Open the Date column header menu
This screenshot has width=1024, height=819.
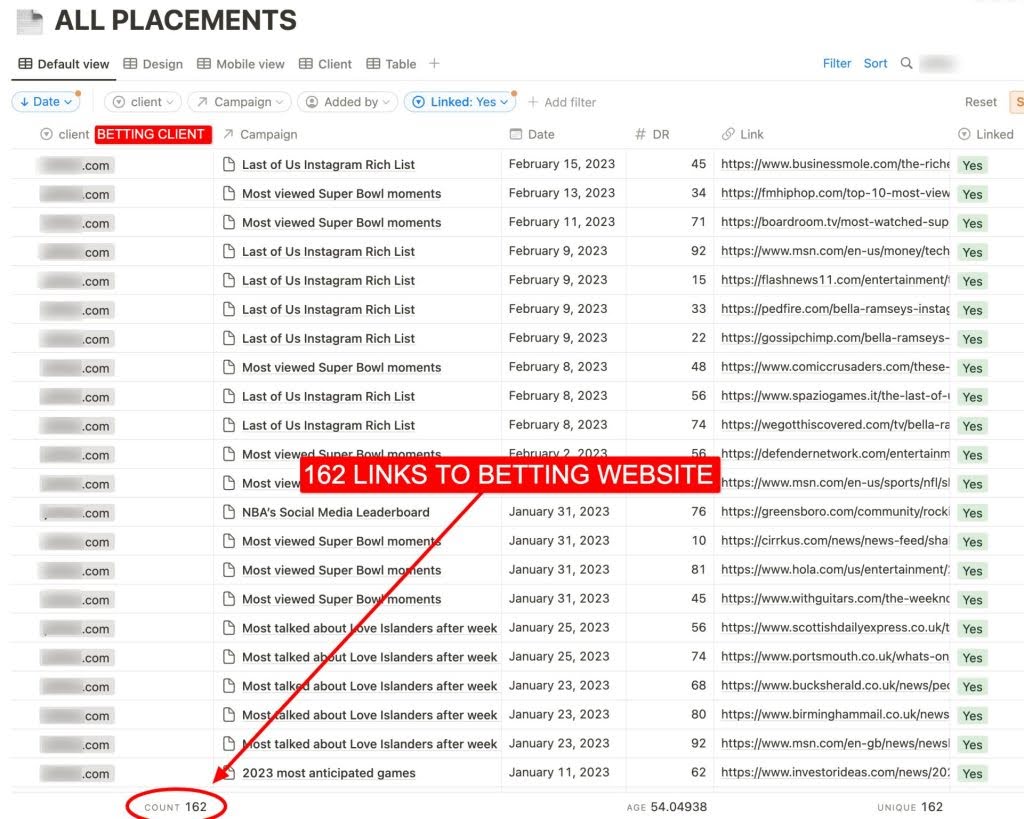pyautogui.click(x=532, y=135)
